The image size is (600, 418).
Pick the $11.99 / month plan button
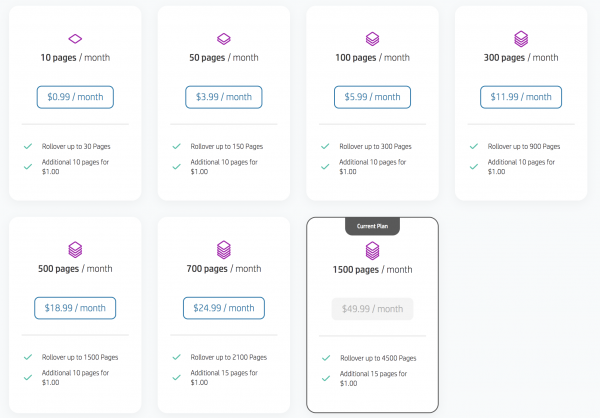(521, 98)
